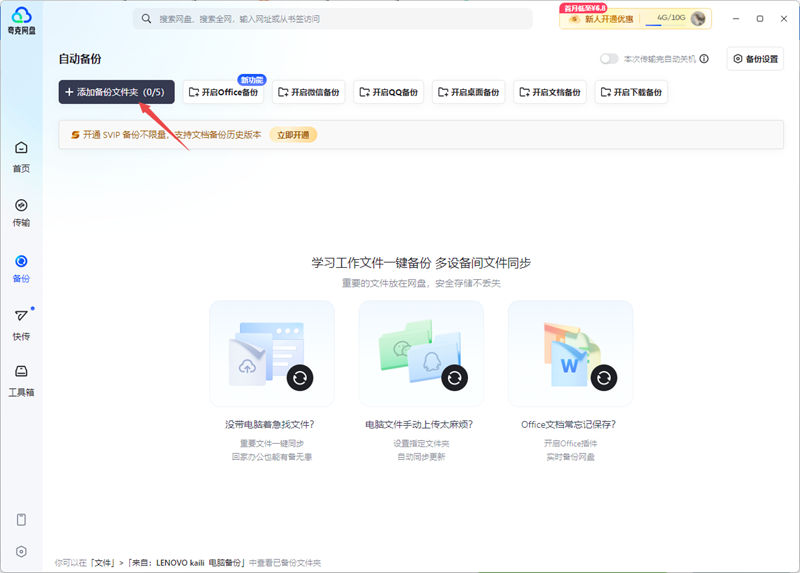Click the phone device icon in sidebar
This screenshot has width=800, height=573.
point(21,519)
